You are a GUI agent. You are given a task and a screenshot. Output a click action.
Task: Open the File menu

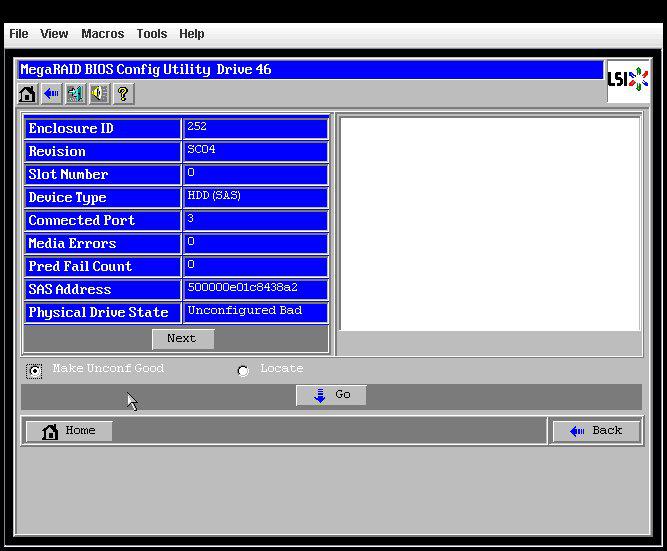18,34
